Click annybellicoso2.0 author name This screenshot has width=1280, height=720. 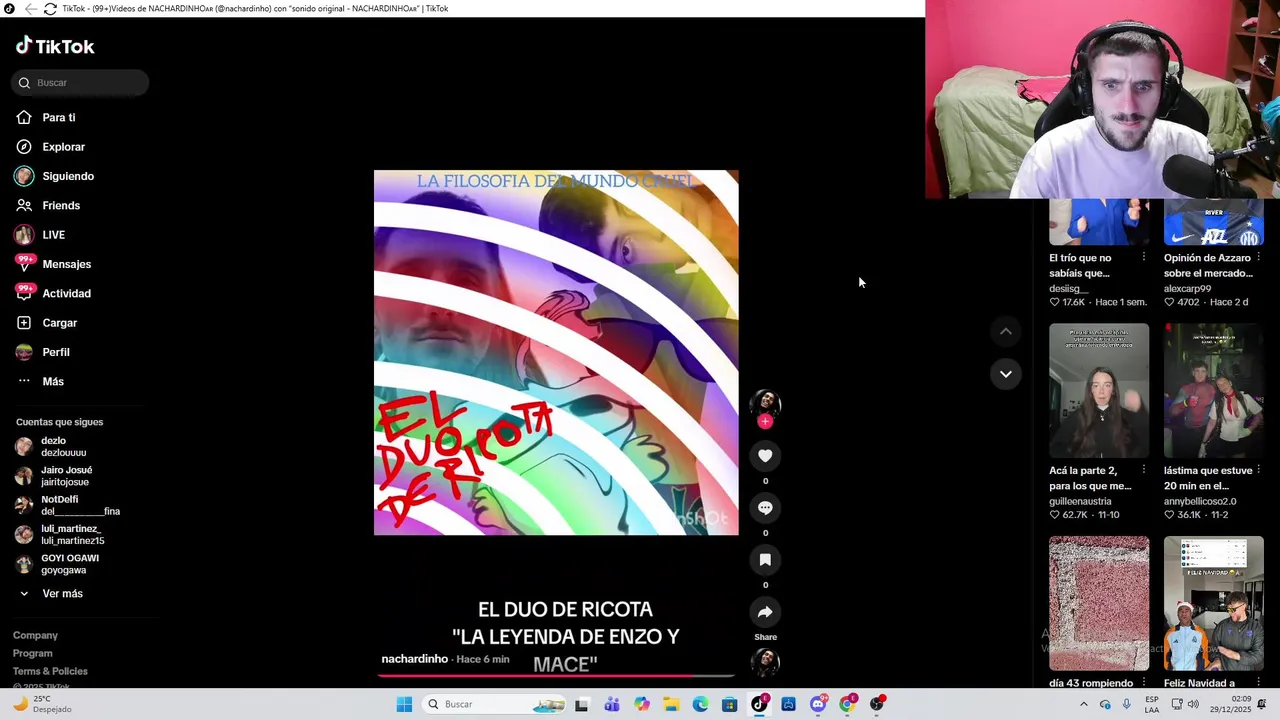click(1200, 501)
